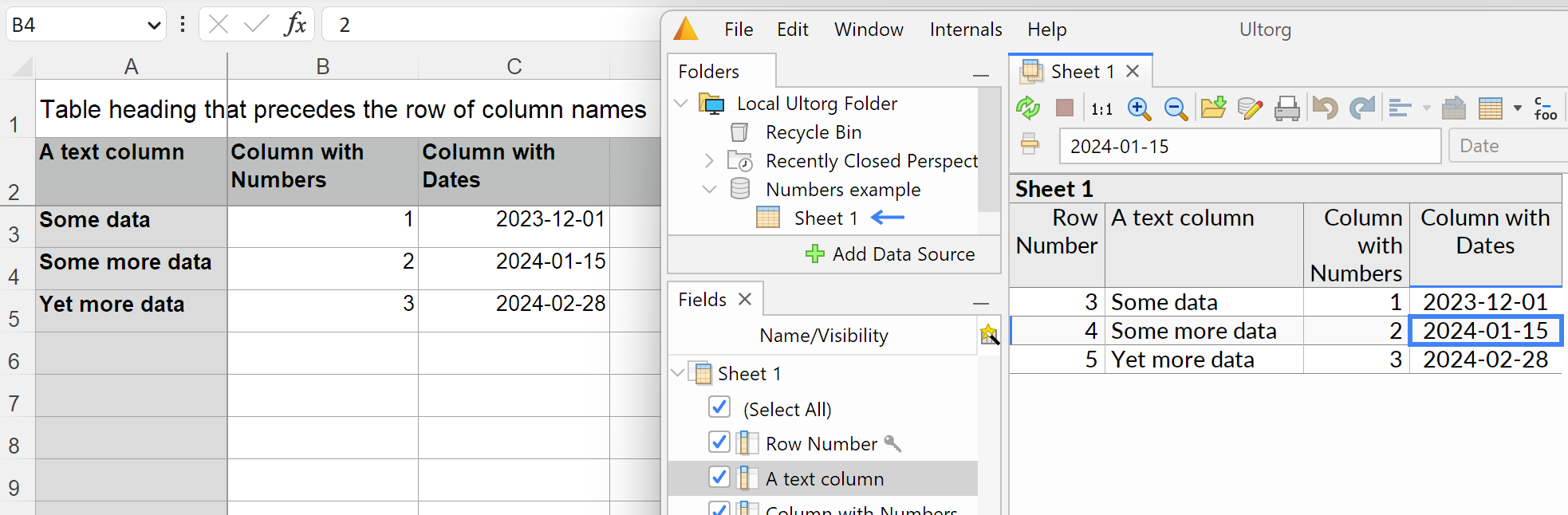1568x515 pixels.
Task: Click the 2024-01-15 value input field
Action: coord(1250,146)
